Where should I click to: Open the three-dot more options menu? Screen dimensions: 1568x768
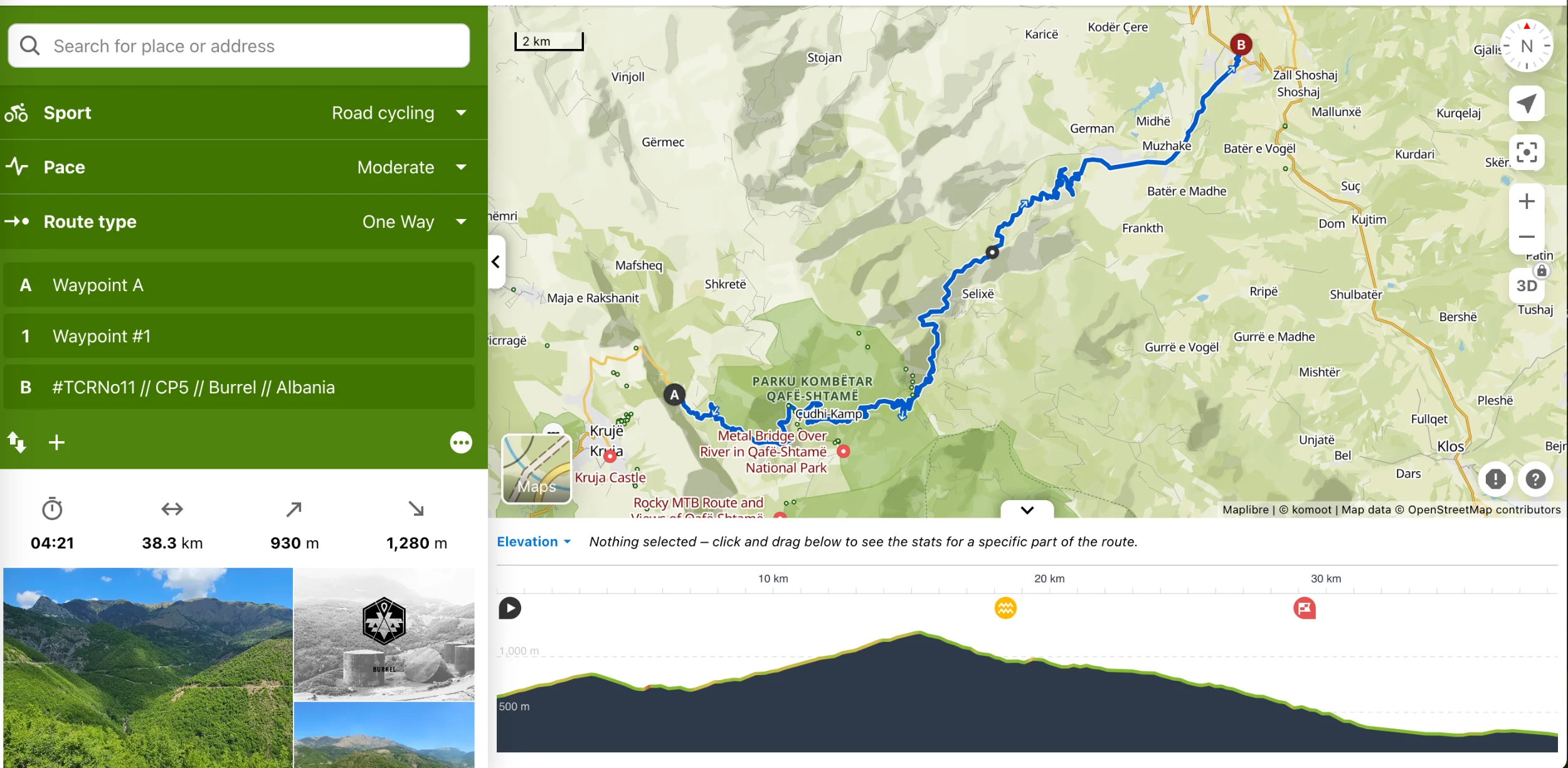point(461,442)
